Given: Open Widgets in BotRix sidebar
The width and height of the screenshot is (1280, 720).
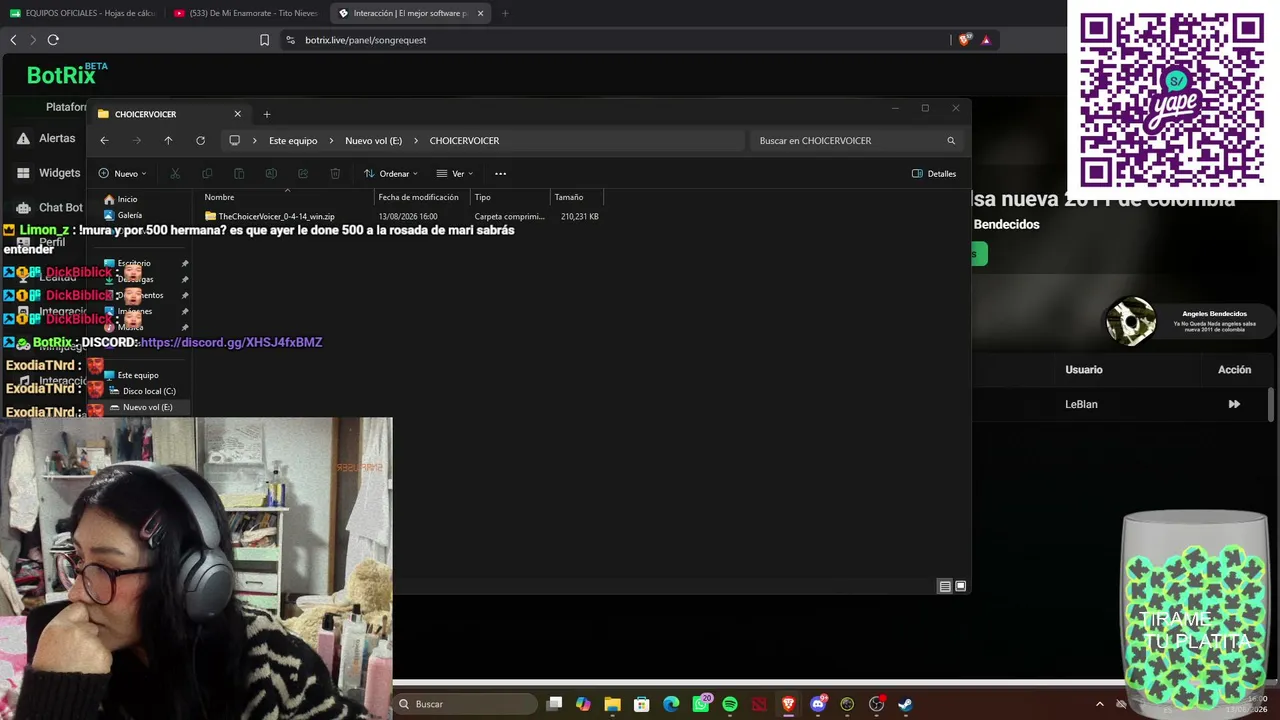Looking at the screenshot, I should coord(48,173).
